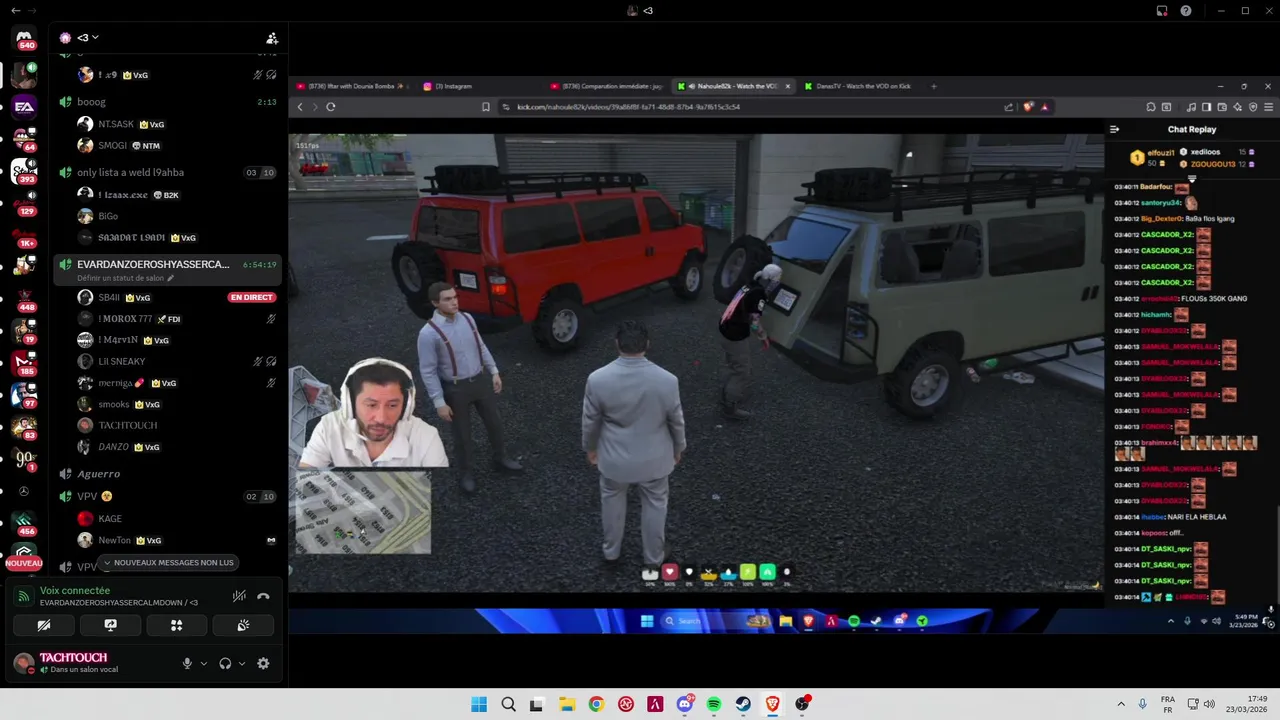Open Steam from taskbar
Screen dimensions: 1280x720
(743, 704)
